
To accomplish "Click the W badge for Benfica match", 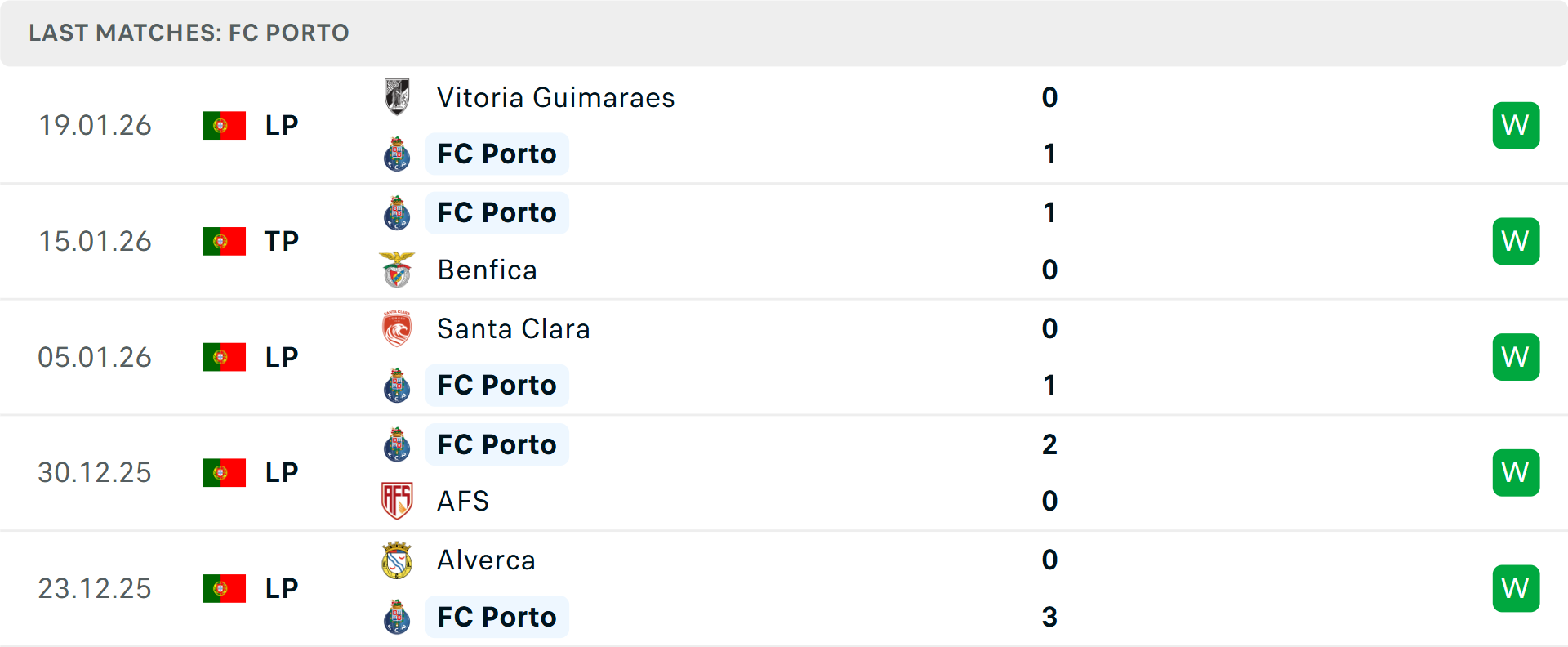I will click(1516, 241).
